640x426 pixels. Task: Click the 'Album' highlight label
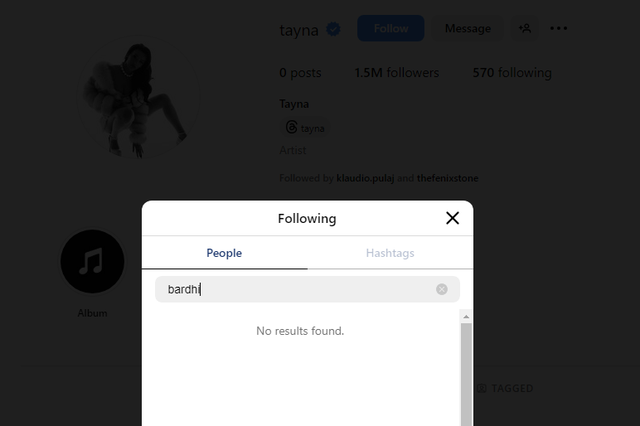[92, 313]
